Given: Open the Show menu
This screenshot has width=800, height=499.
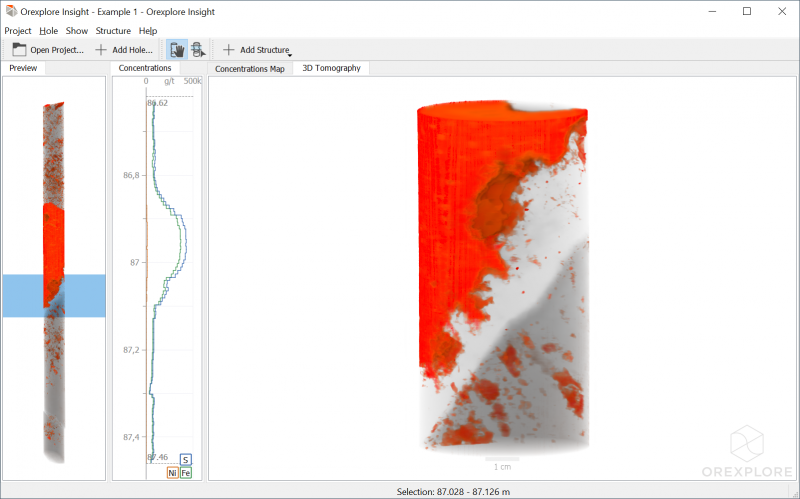Looking at the screenshot, I should (x=77, y=31).
